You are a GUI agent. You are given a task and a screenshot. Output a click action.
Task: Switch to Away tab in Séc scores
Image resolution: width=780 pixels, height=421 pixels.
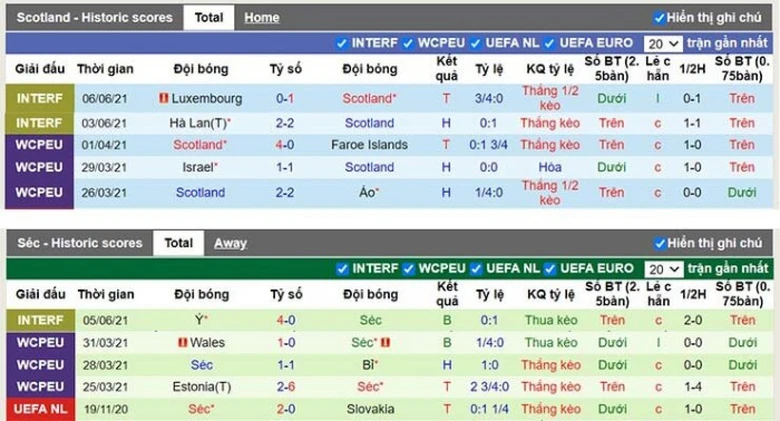click(230, 243)
